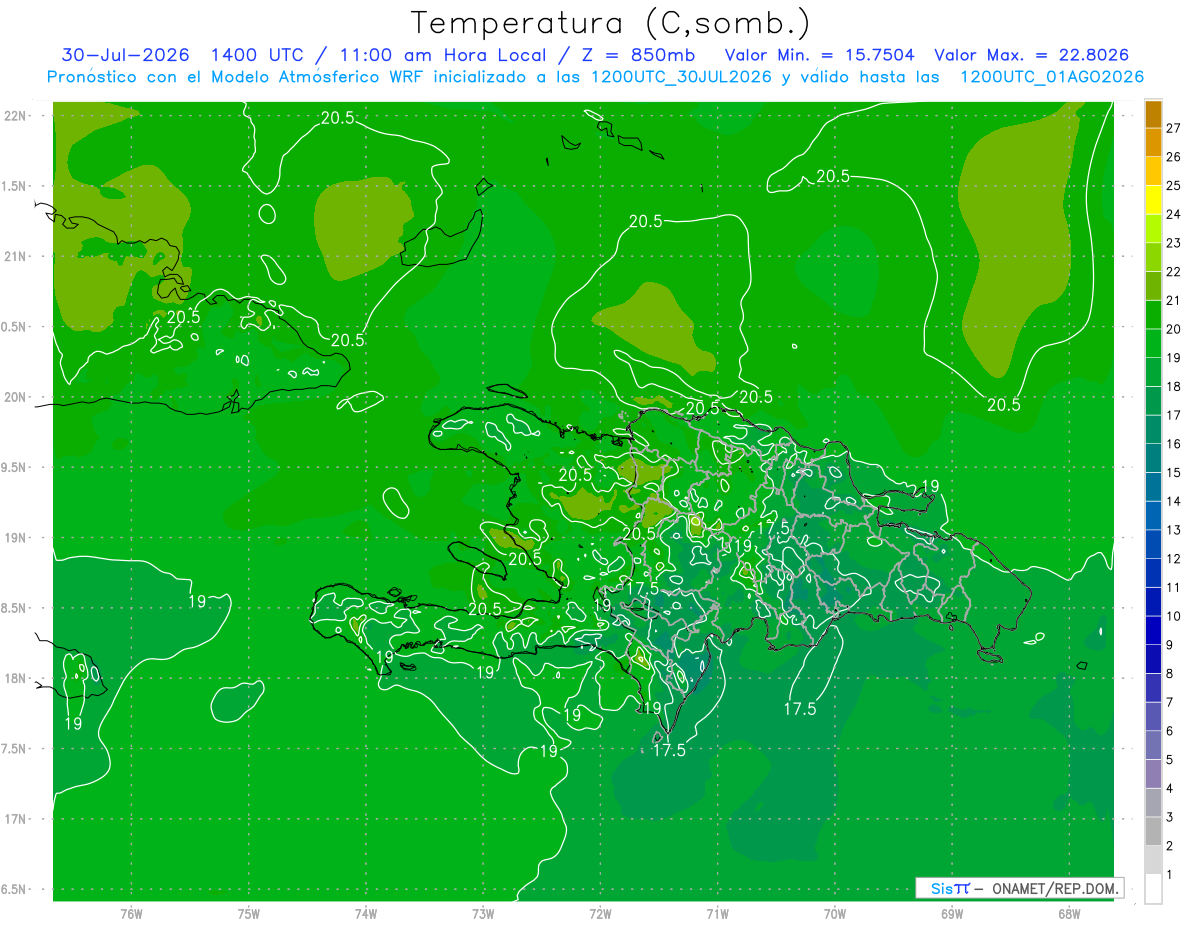The width and height of the screenshot is (1200, 927).
Task: Click the '71W' longitude axis label
Action: pyautogui.click(x=717, y=914)
